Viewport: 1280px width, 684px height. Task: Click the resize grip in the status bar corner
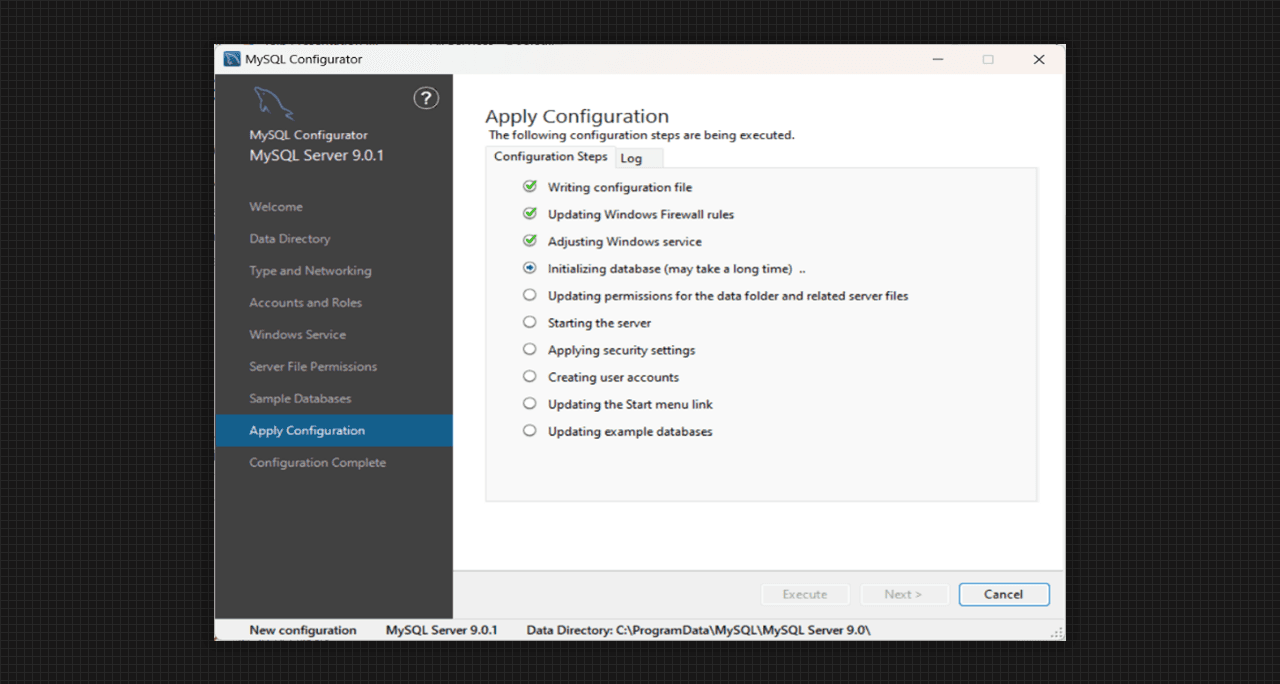(x=1057, y=633)
